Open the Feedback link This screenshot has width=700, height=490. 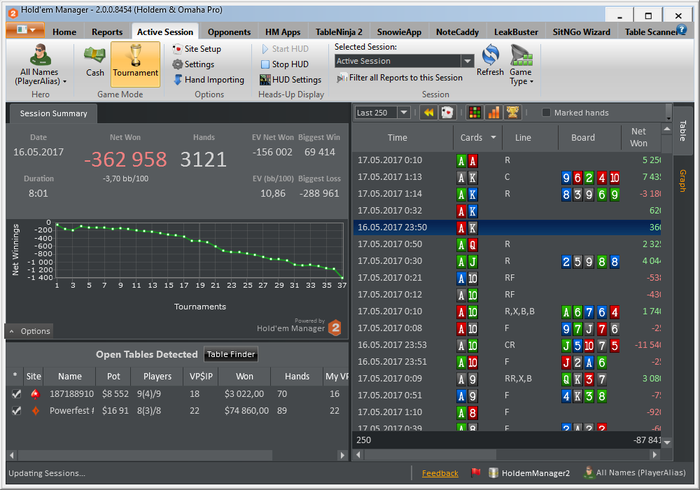(x=440, y=473)
